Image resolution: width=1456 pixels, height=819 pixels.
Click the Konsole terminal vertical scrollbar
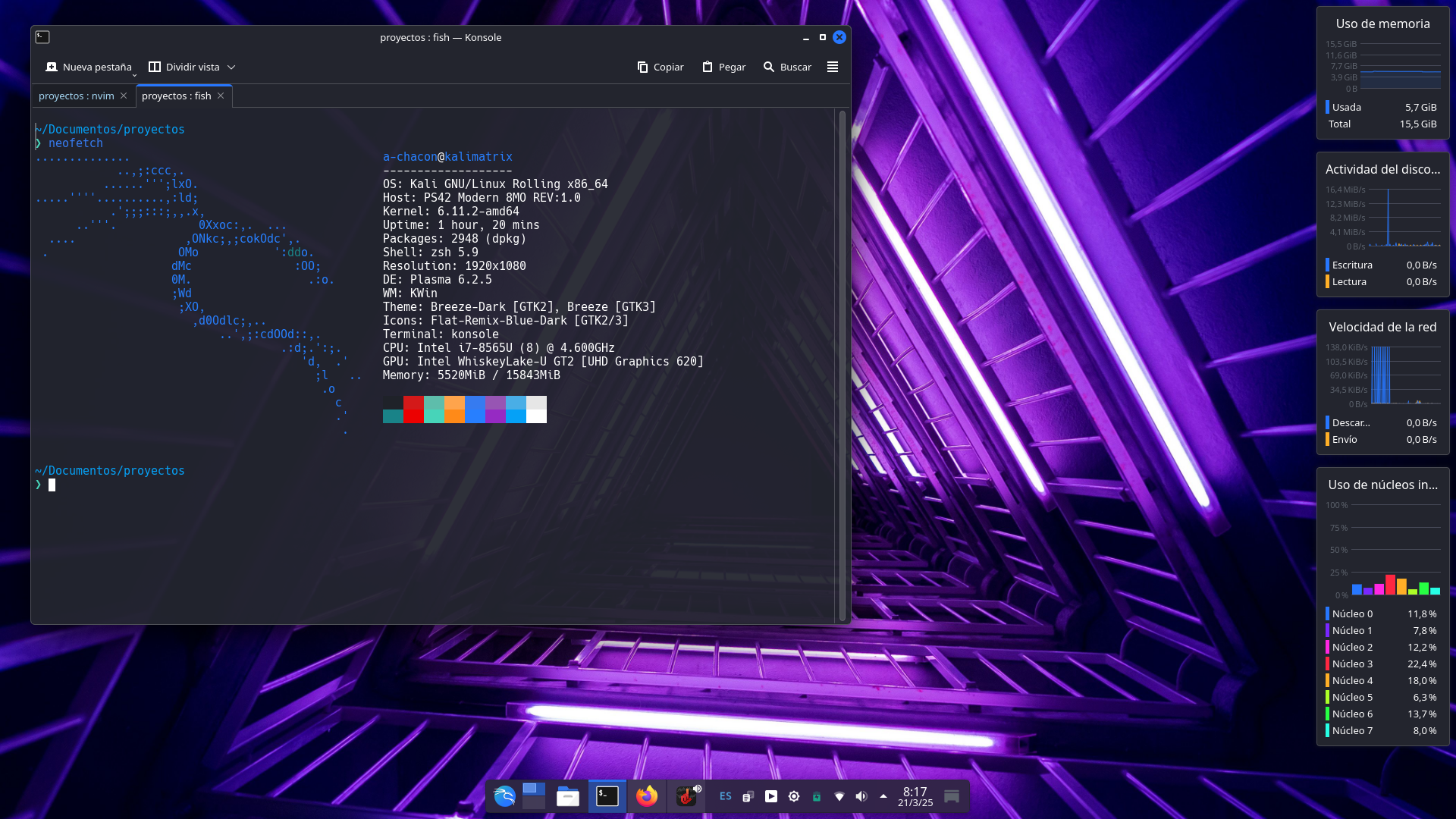tap(842, 366)
